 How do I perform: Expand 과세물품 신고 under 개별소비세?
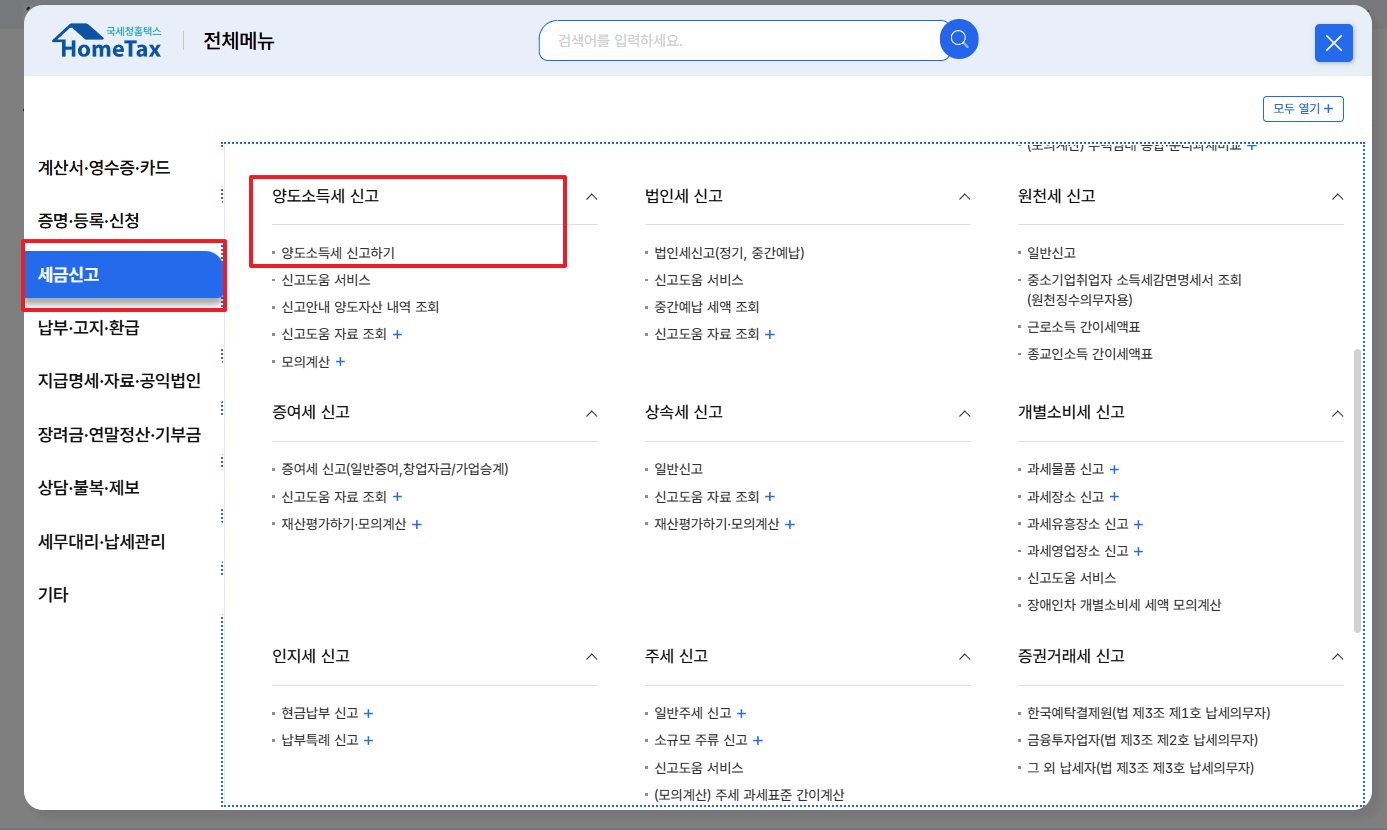1114,467
